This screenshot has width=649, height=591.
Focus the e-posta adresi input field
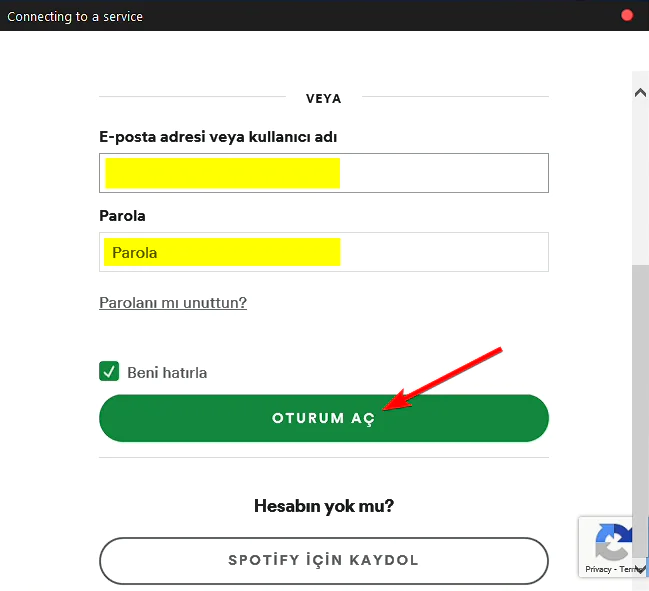tap(324, 173)
